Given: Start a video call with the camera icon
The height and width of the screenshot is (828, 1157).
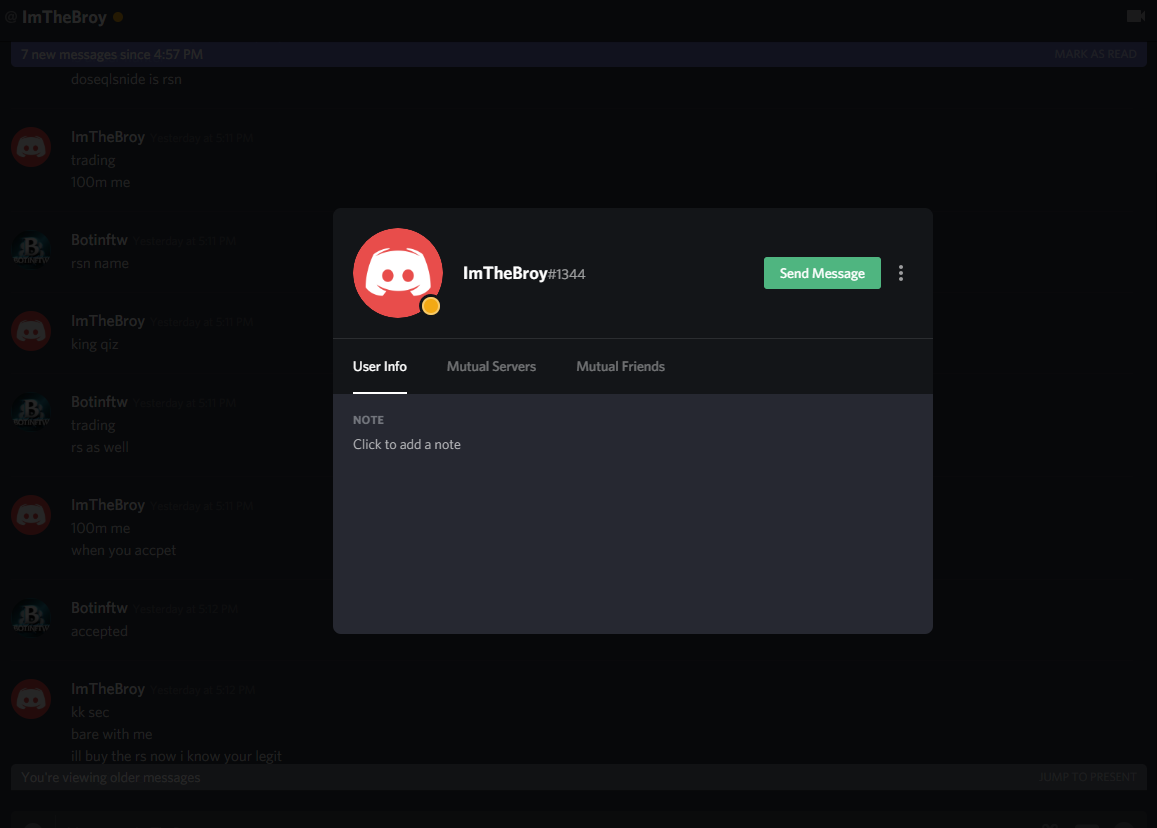Looking at the screenshot, I should (x=1136, y=15).
